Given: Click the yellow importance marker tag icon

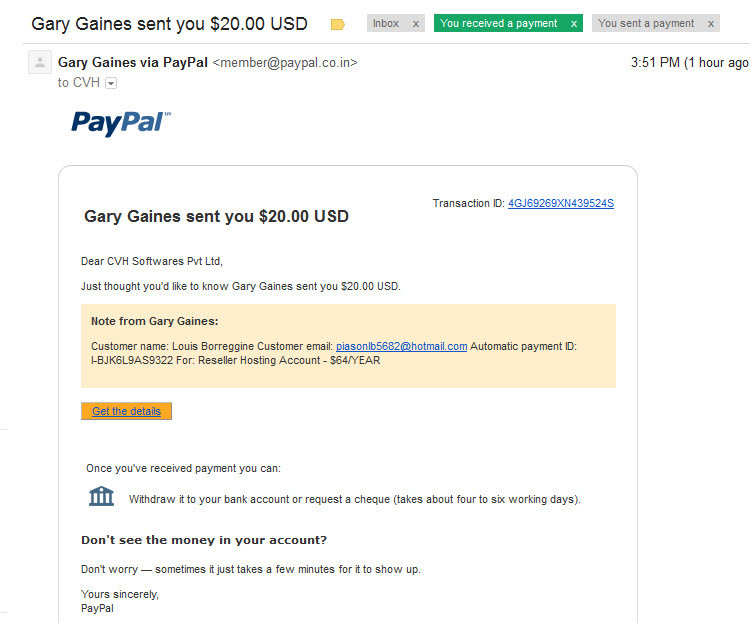Looking at the screenshot, I should coord(338,24).
